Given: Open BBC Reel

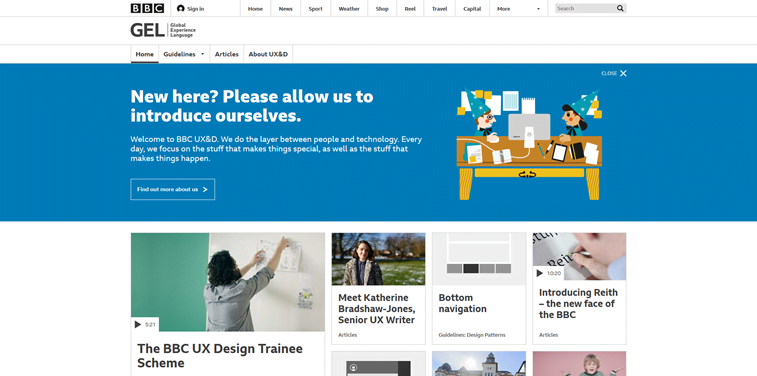Looking at the screenshot, I should [410, 9].
